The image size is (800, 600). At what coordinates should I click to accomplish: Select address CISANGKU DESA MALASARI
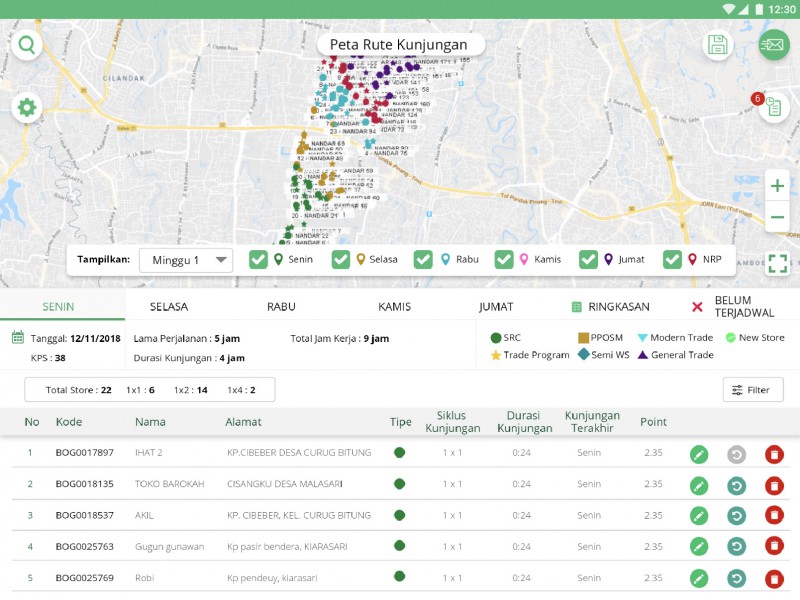(x=285, y=484)
